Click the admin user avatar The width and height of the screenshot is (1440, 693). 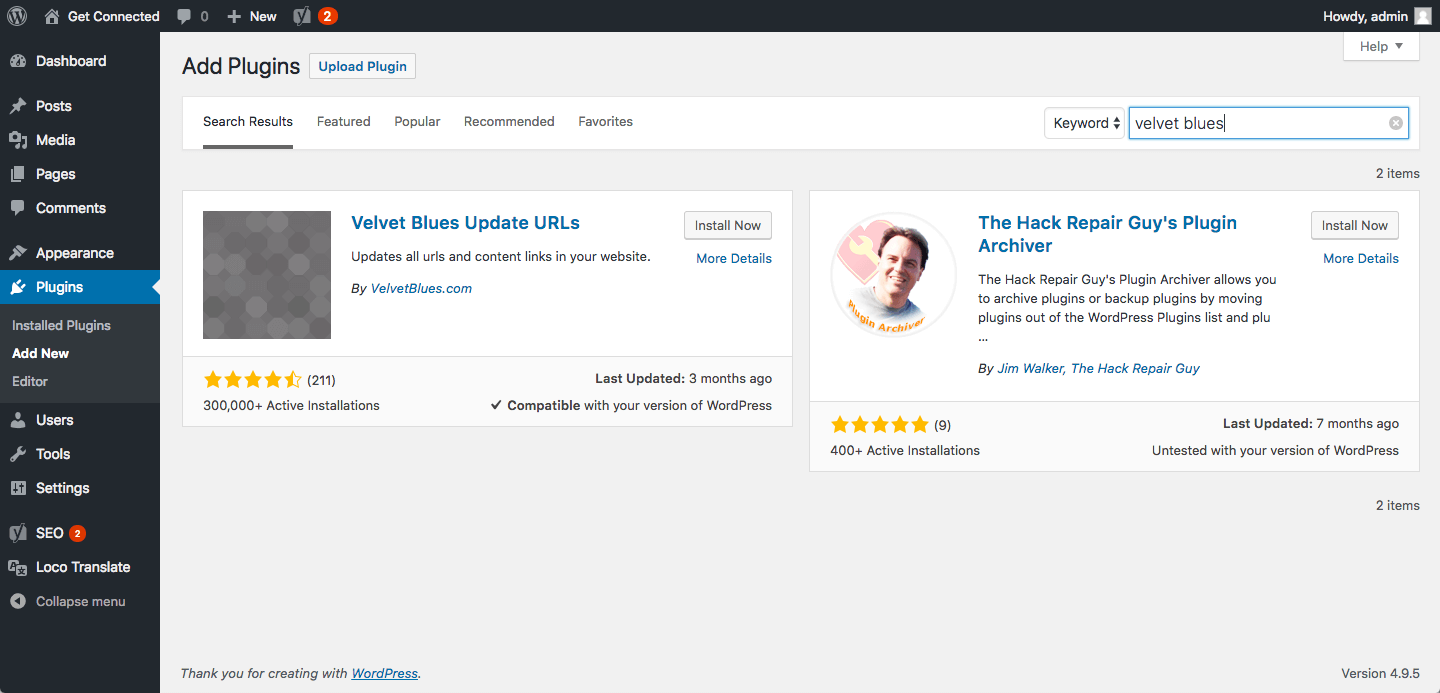point(1422,16)
